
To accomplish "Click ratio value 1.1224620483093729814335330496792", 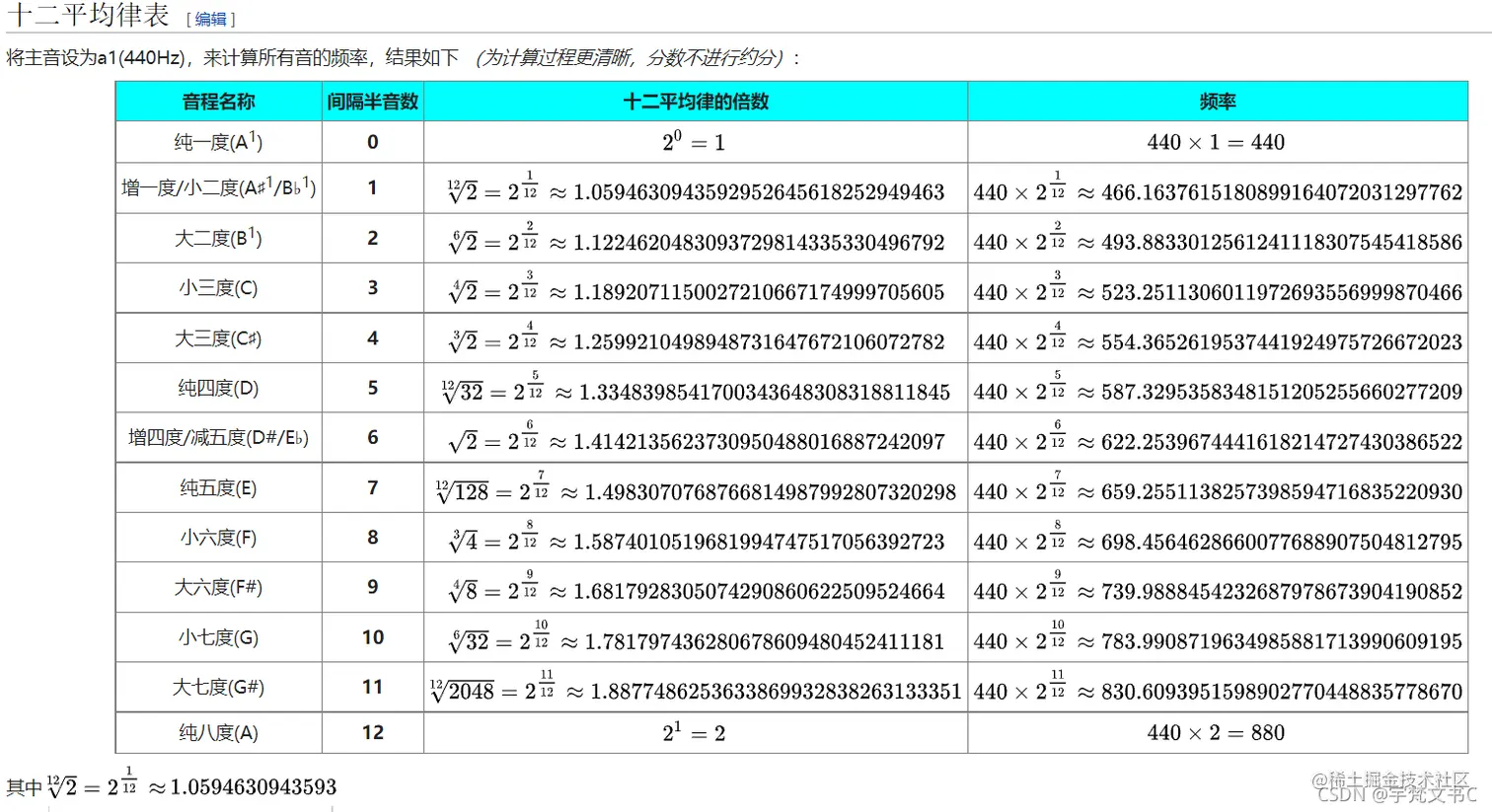I will click(759, 243).
